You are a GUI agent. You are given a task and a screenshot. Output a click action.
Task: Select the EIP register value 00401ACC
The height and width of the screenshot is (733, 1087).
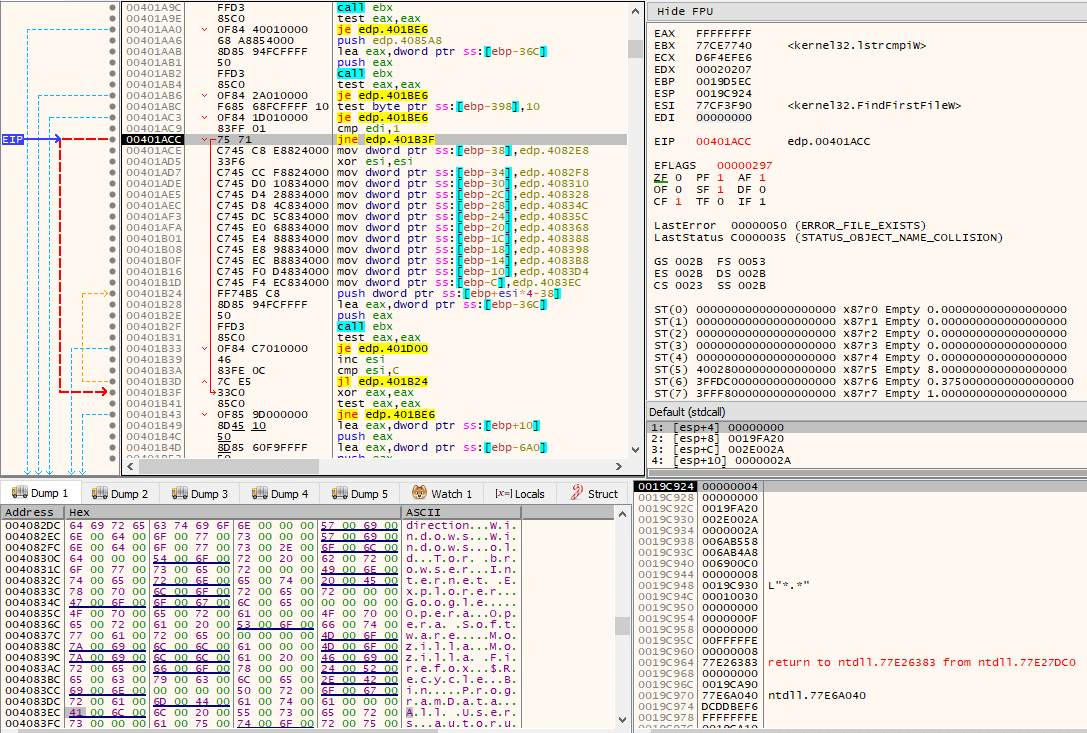723,141
